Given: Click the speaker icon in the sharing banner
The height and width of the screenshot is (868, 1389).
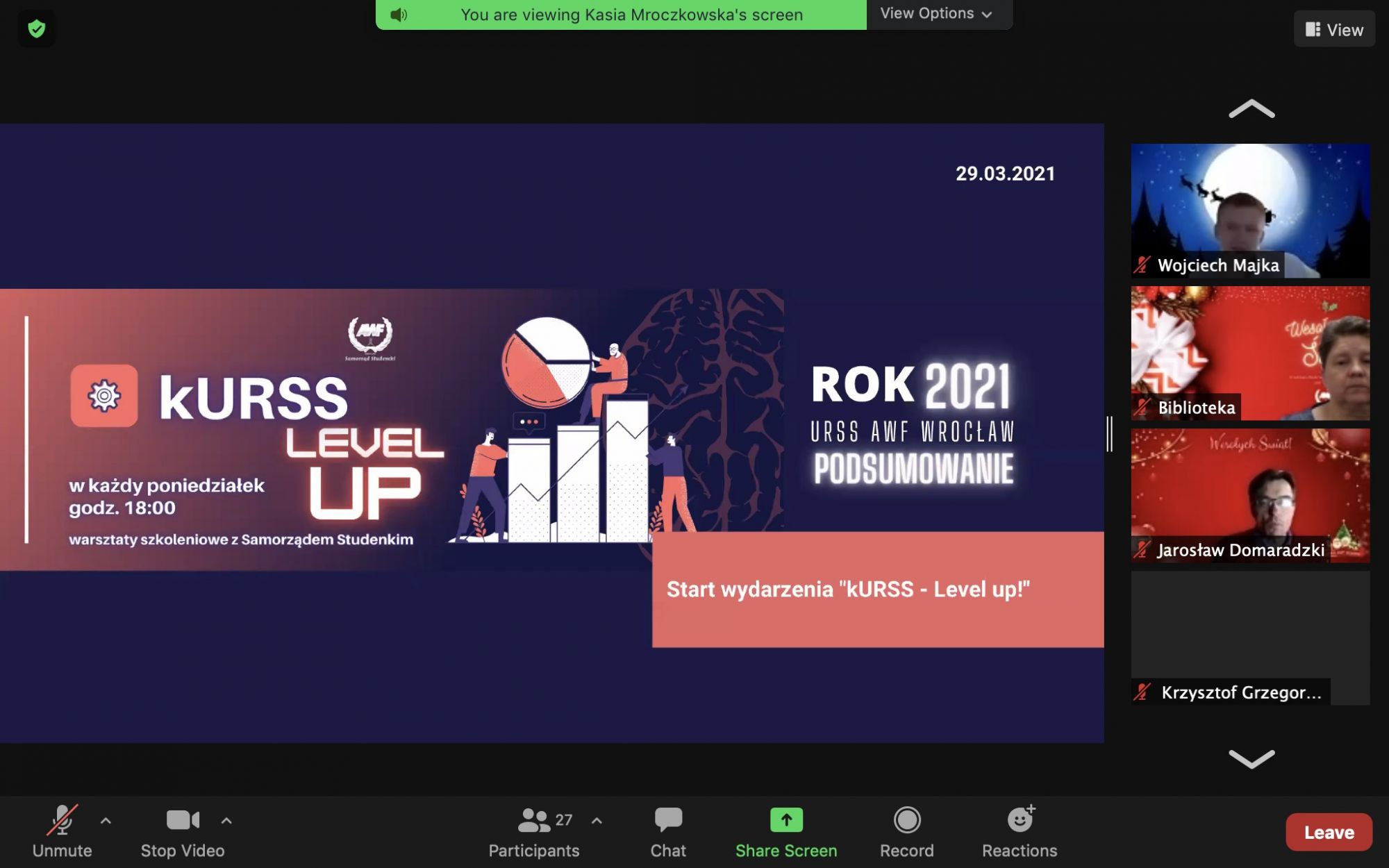Looking at the screenshot, I should [x=399, y=15].
